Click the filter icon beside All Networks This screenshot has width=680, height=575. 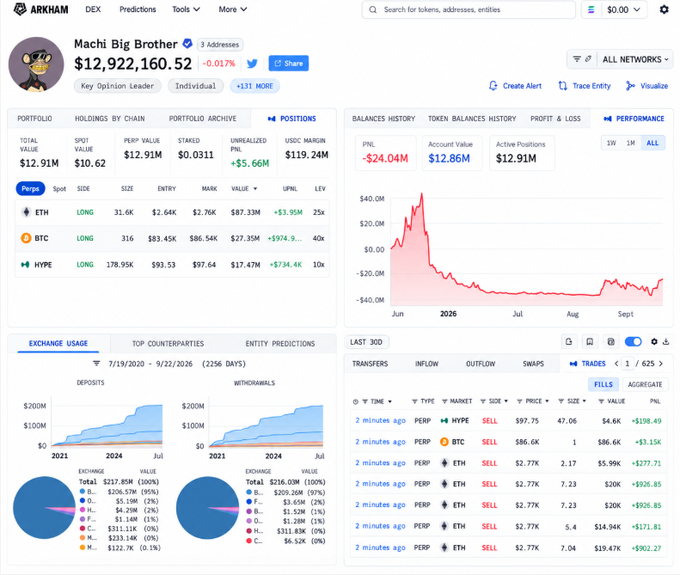(x=577, y=59)
